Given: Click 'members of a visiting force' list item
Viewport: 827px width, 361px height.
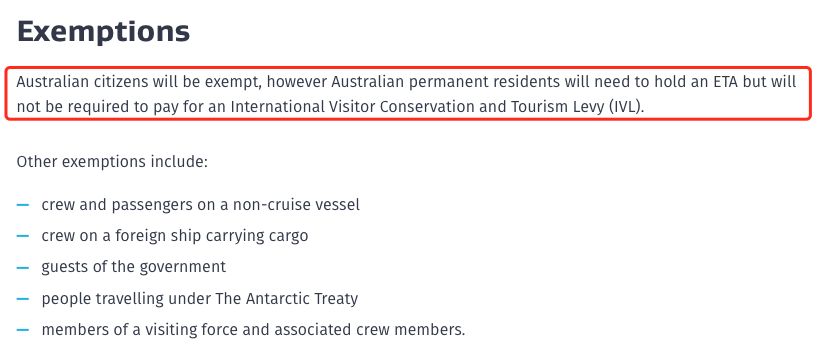Looking at the screenshot, I should pyautogui.click(x=253, y=330).
